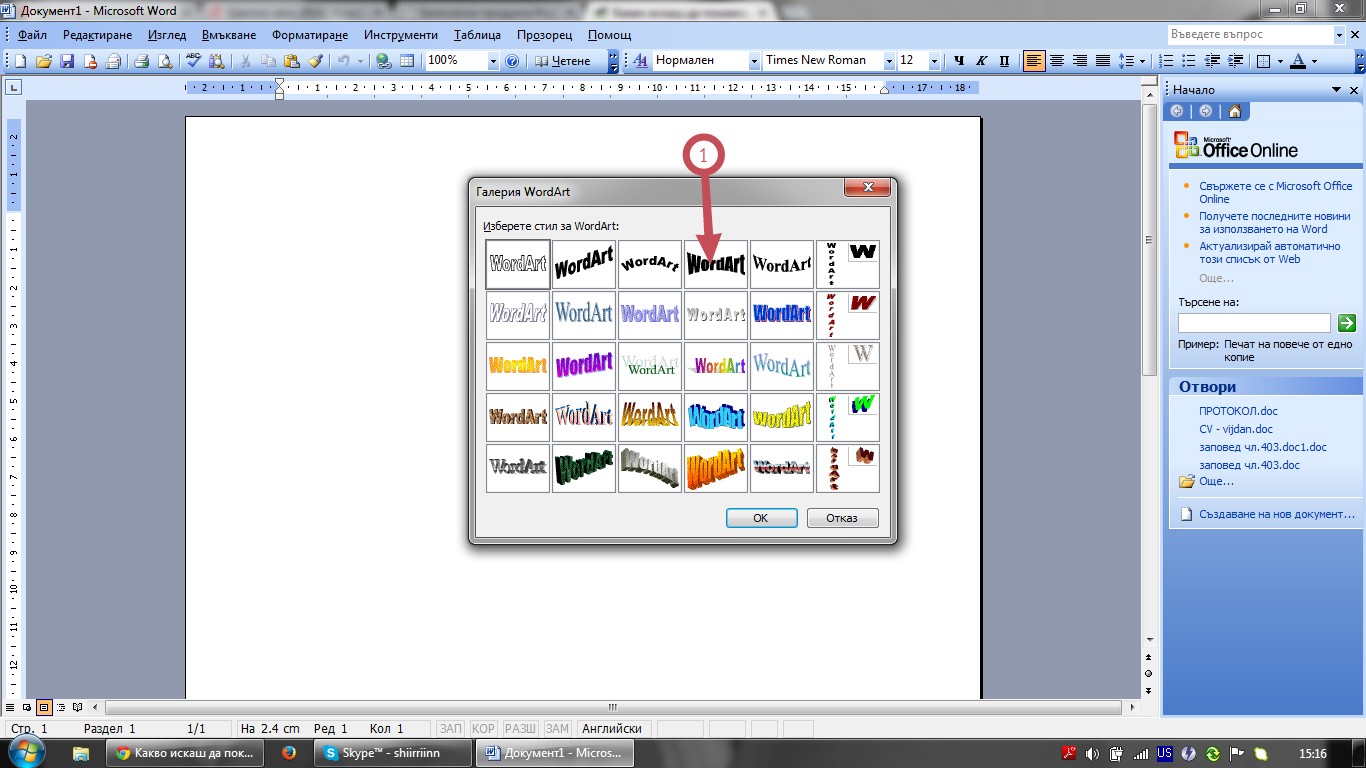Screen dimensions: 1366x768
Task: Open the Нормален style dropdown
Action: click(754, 61)
